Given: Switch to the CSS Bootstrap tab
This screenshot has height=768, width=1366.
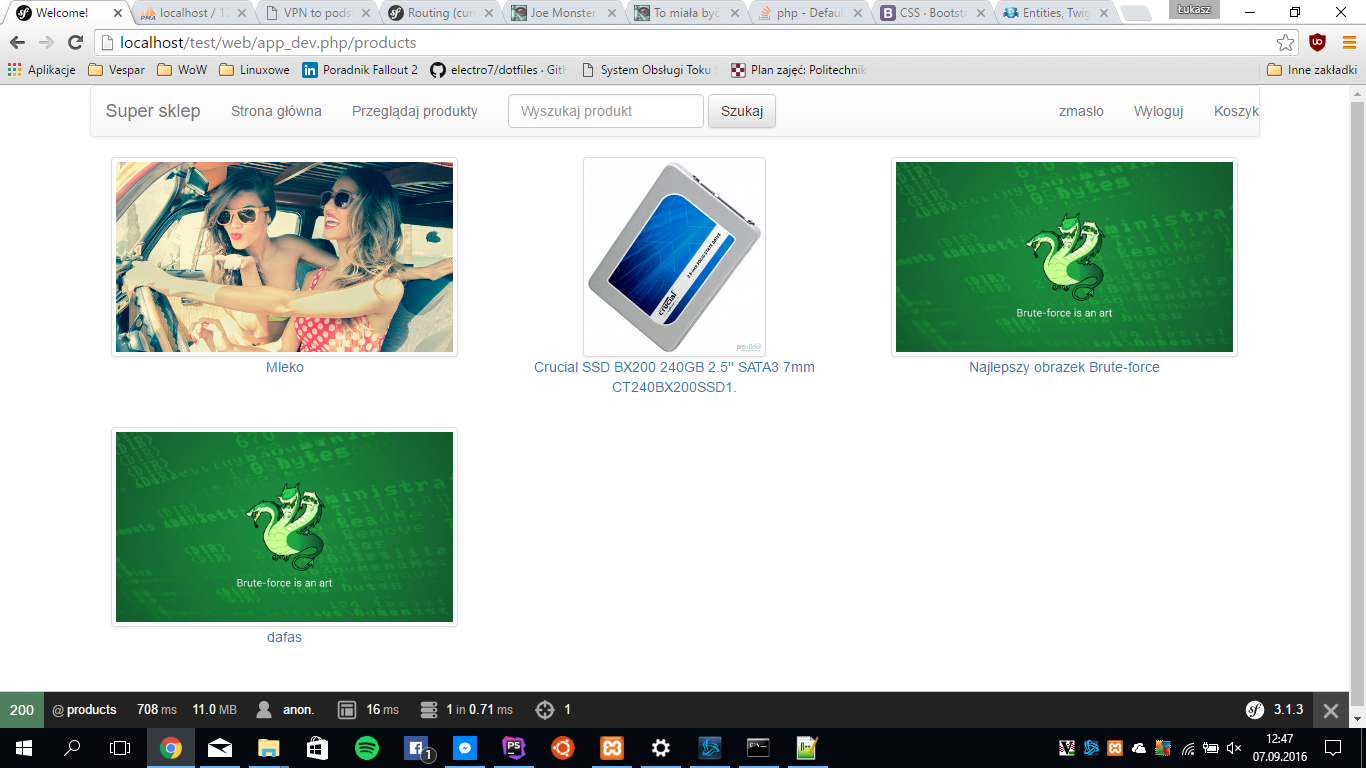Looking at the screenshot, I should click(x=930, y=13).
